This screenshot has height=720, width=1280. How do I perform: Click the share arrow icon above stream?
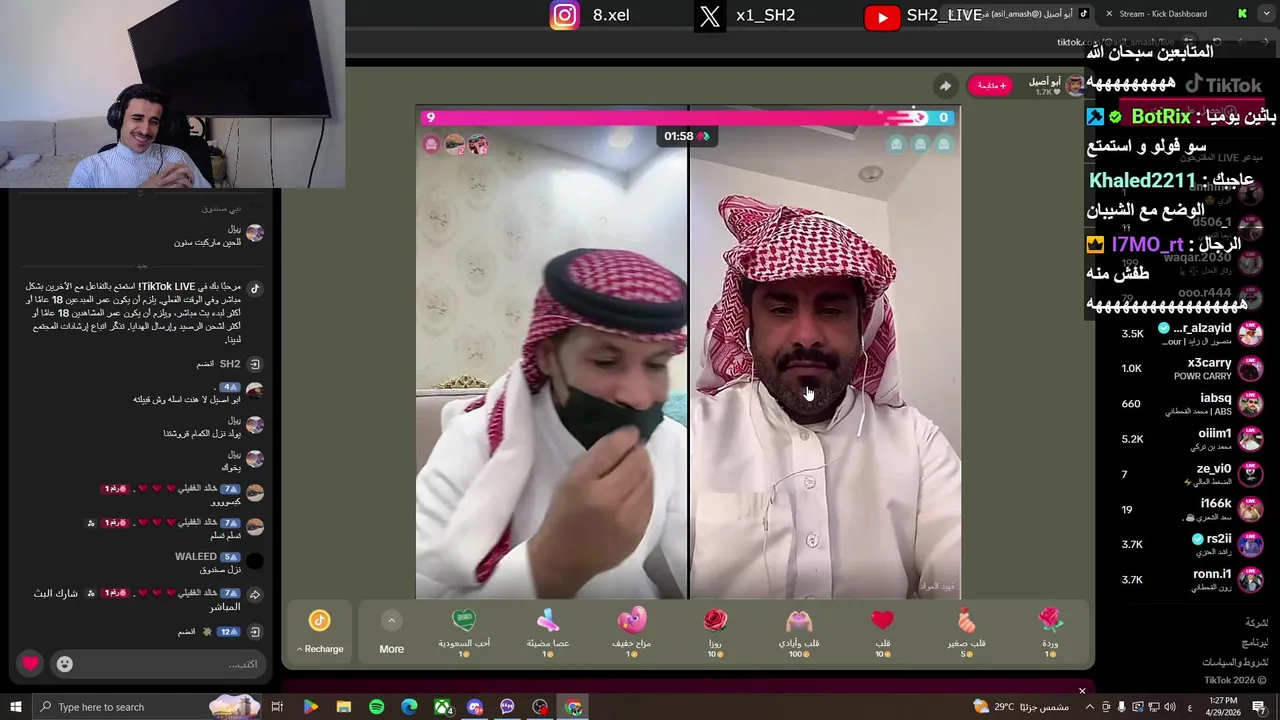[x=944, y=86]
